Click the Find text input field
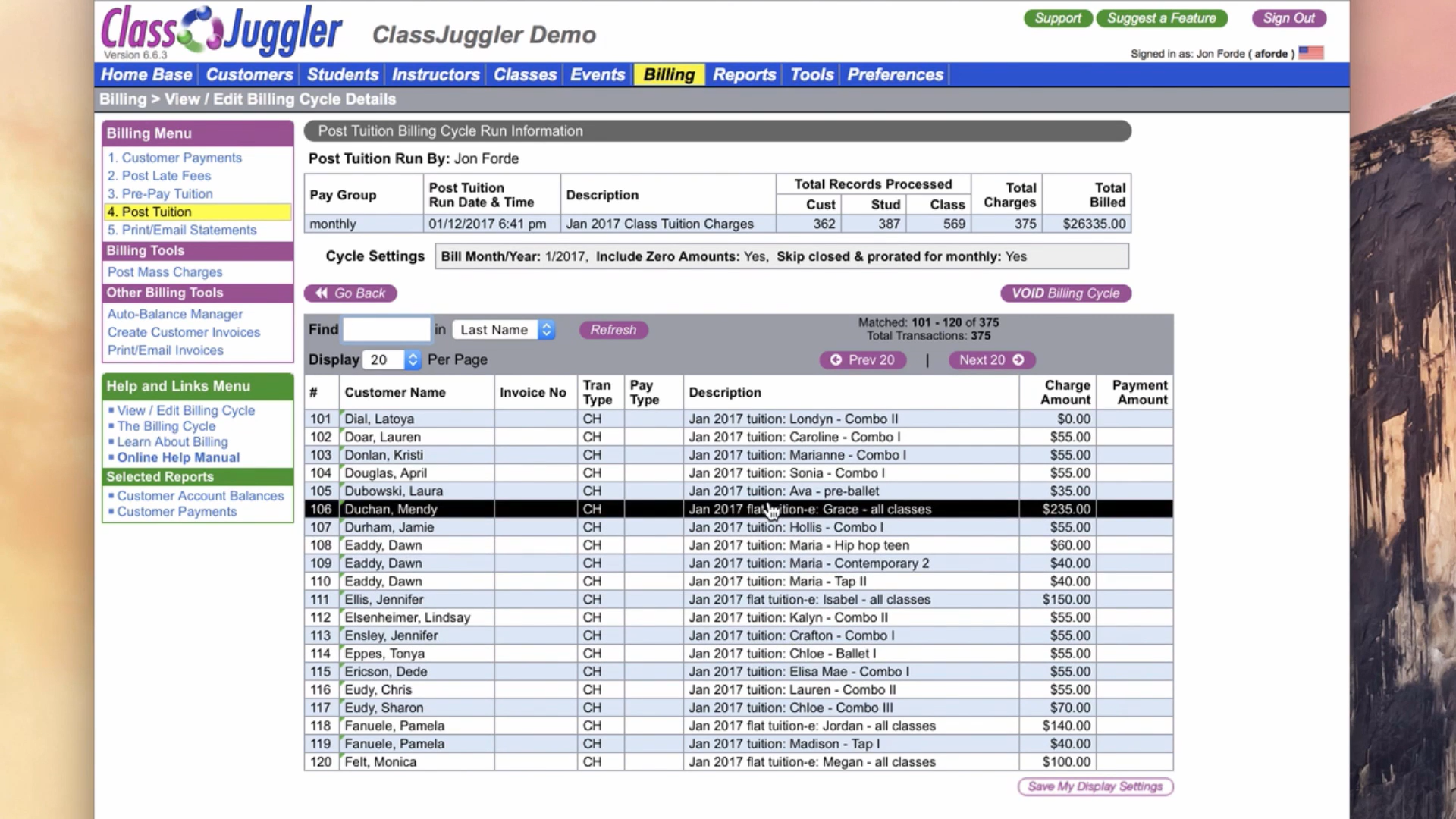The image size is (1456, 819). [x=387, y=330]
